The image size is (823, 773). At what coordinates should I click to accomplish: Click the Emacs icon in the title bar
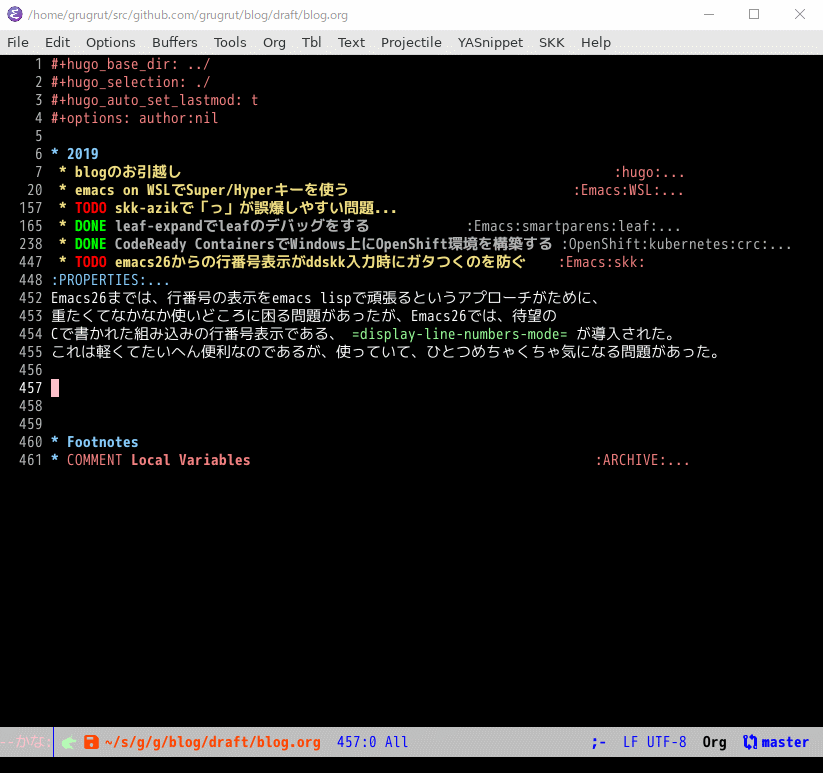[15, 14]
